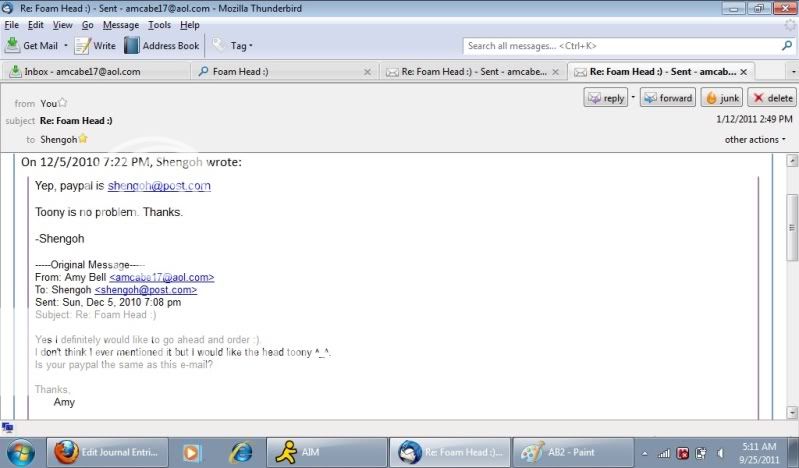Forward this email
This screenshot has width=799, height=468.
[668, 98]
